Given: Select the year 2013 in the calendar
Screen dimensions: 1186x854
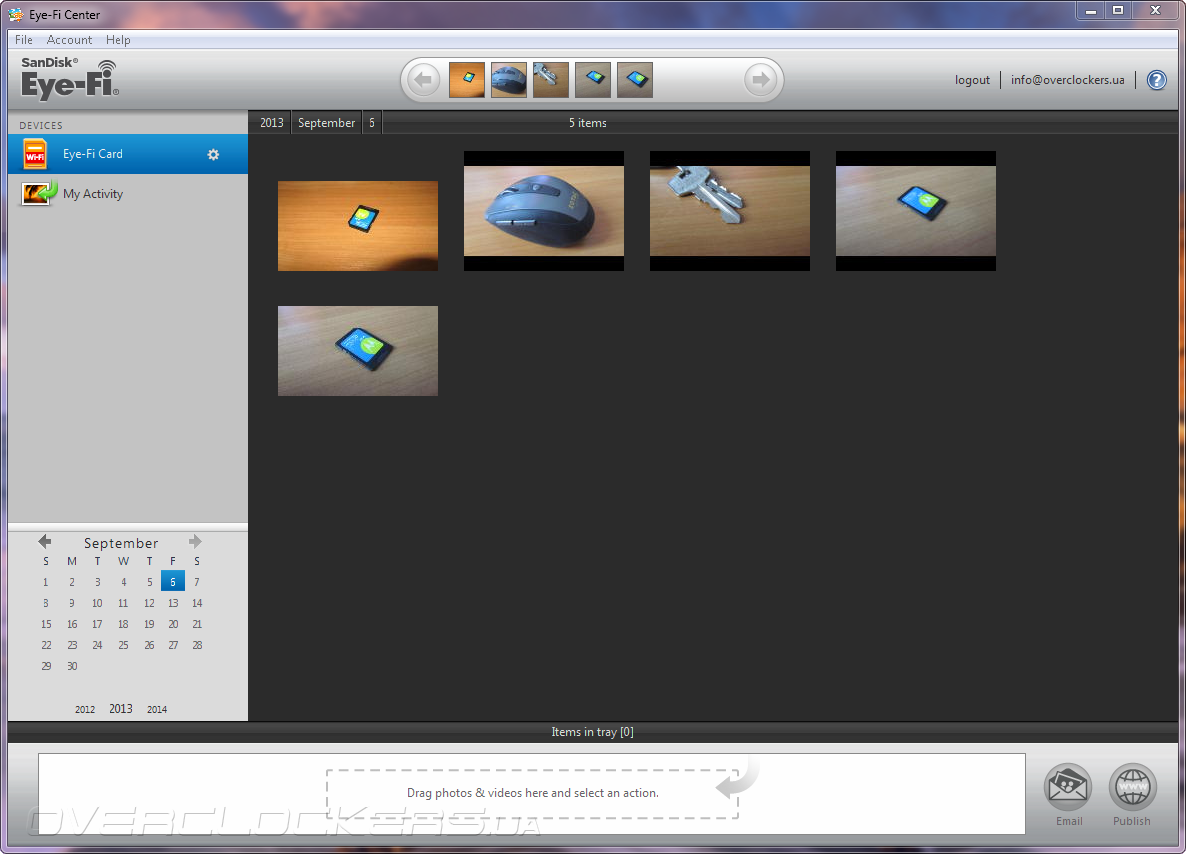Looking at the screenshot, I should [x=120, y=709].
